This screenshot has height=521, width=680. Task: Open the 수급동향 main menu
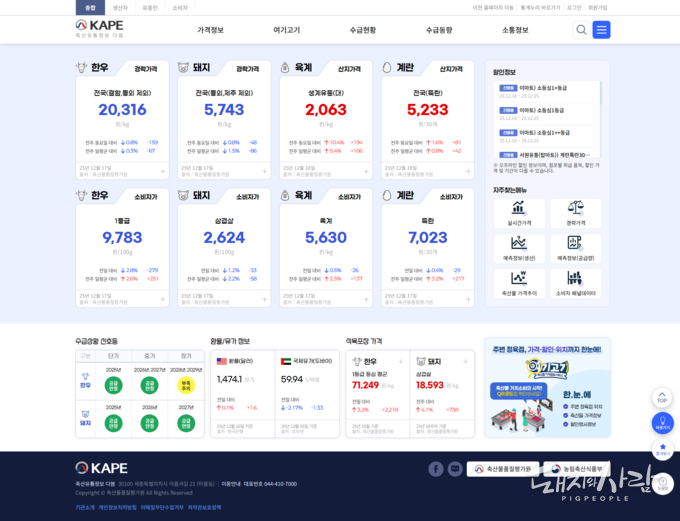pos(439,30)
